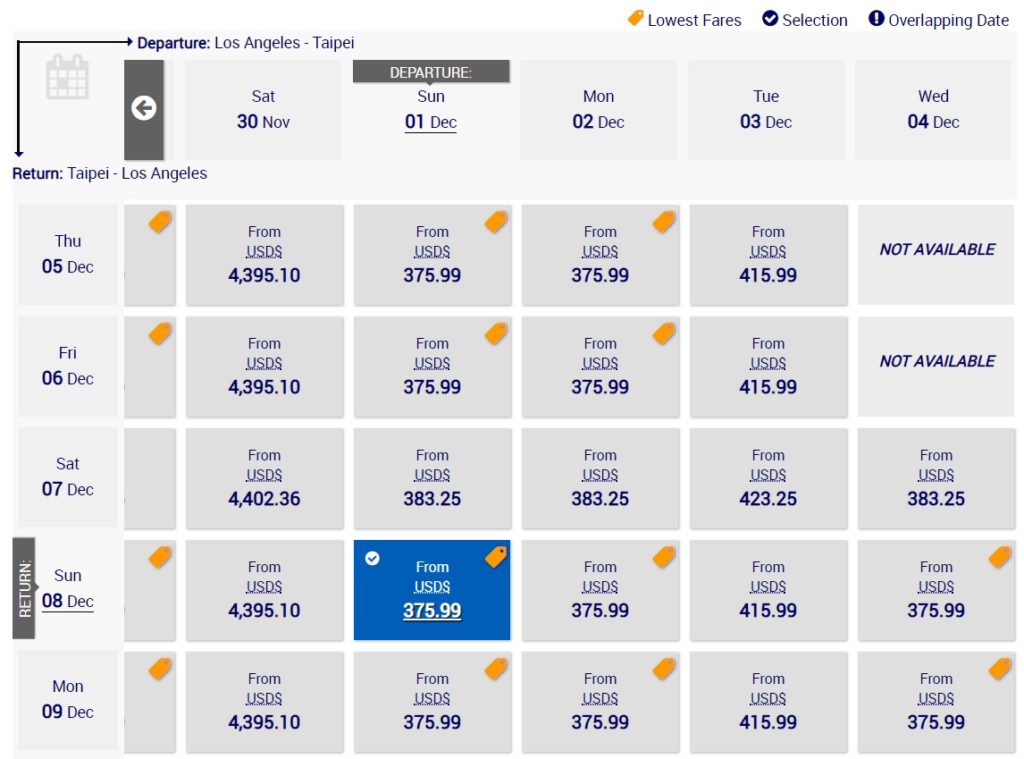The width and height of the screenshot is (1024, 759).
Task: Click the Lowest Fares tag legend icon
Action: 636,18
